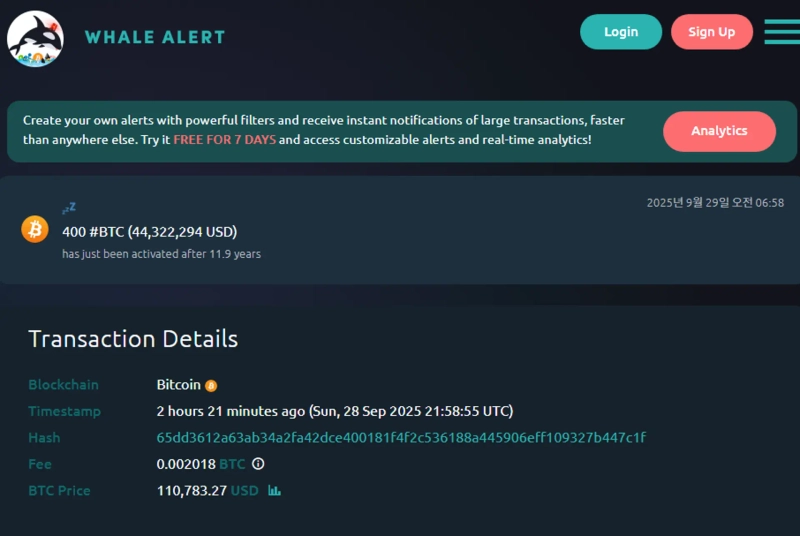Click the Whale Alert orca logo
Image resolution: width=800 pixels, height=536 pixels.
pyautogui.click(x=35, y=38)
